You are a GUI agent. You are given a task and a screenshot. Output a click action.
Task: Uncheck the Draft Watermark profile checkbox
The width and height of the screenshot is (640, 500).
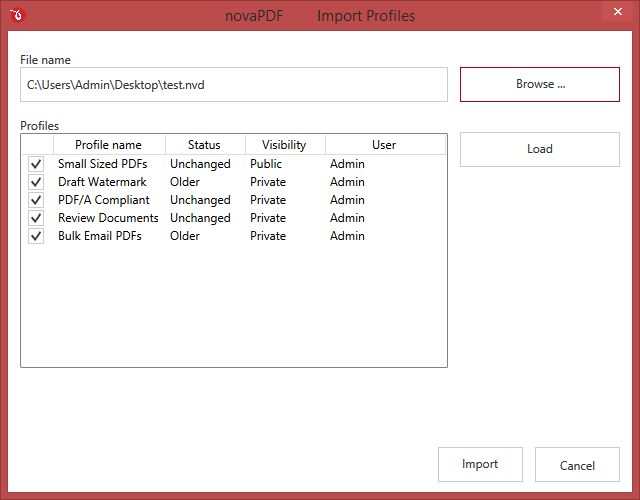(x=36, y=182)
